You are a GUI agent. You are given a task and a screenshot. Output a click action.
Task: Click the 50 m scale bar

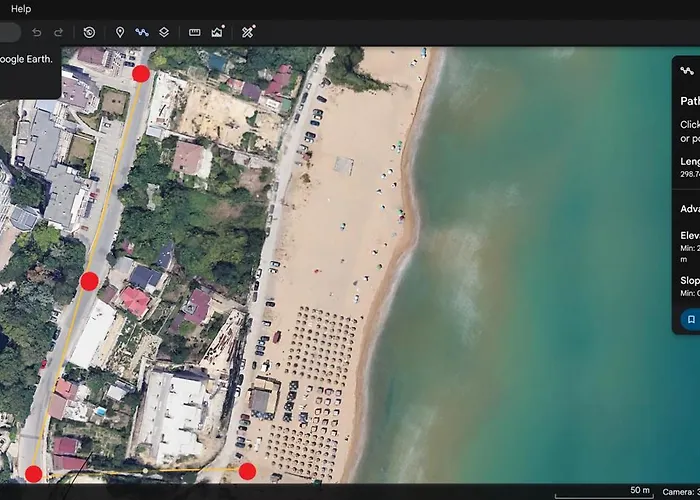[x=600, y=492]
